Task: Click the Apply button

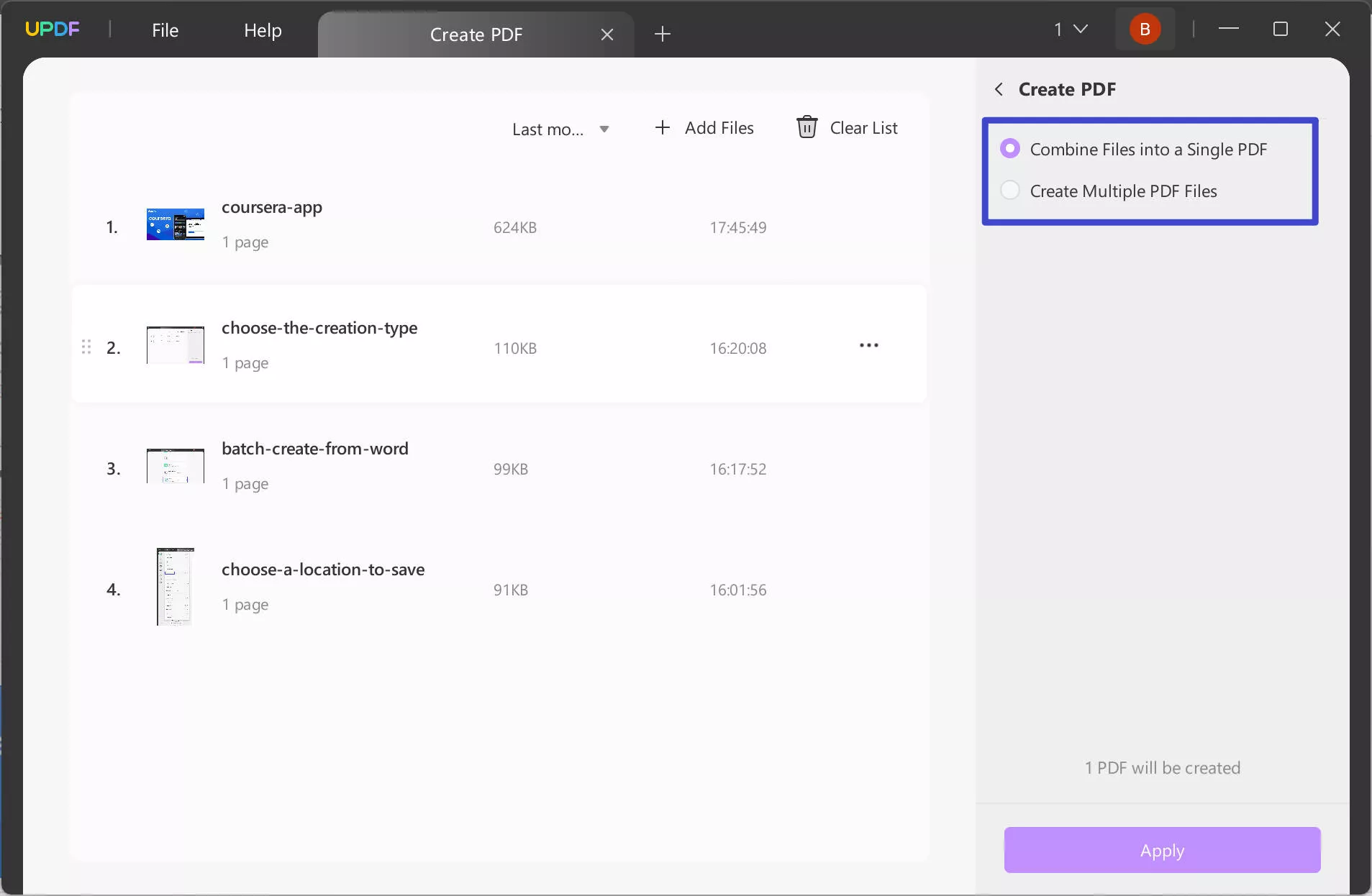Action: (x=1162, y=850)
